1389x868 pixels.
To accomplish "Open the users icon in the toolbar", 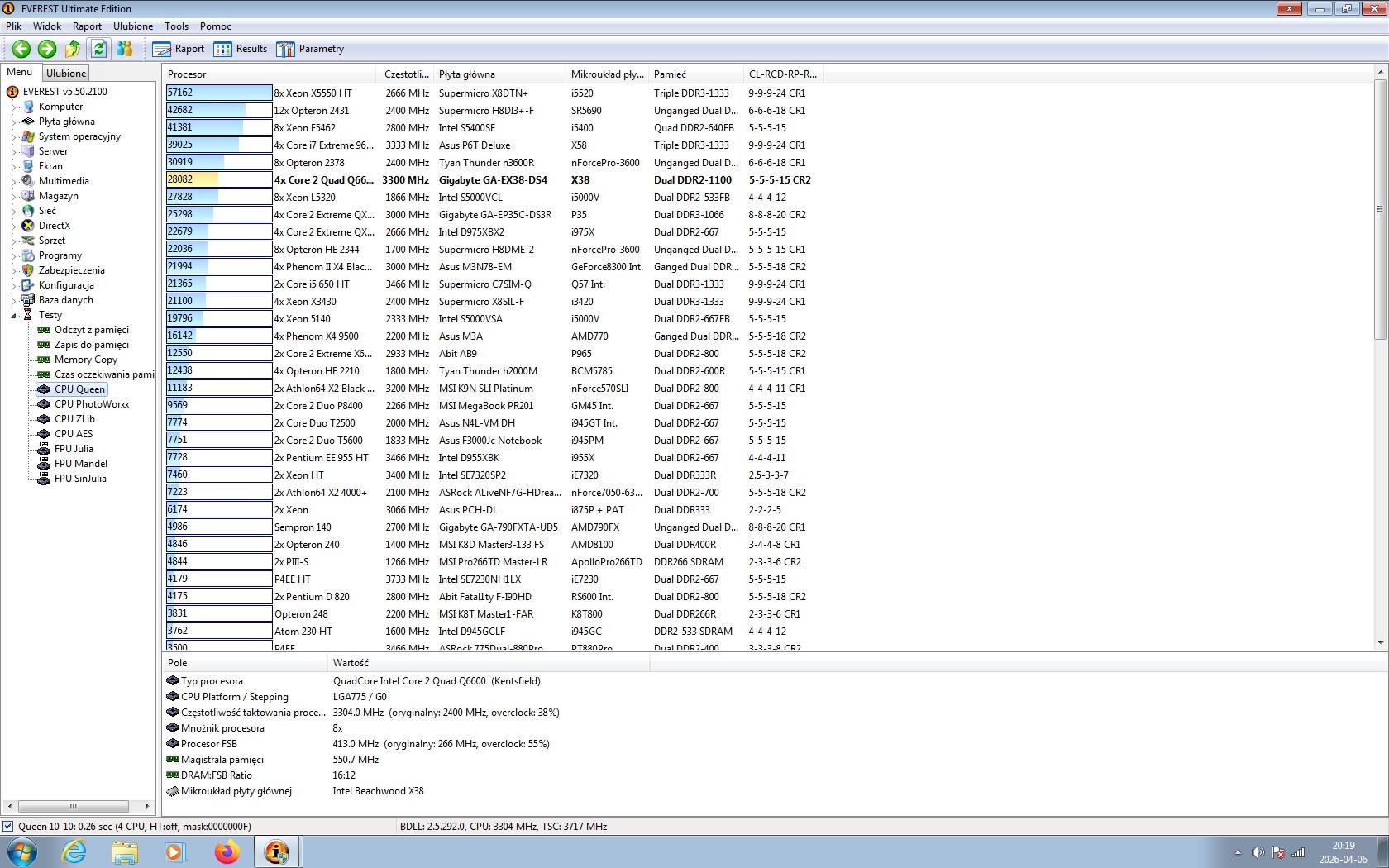I will 125,49.
